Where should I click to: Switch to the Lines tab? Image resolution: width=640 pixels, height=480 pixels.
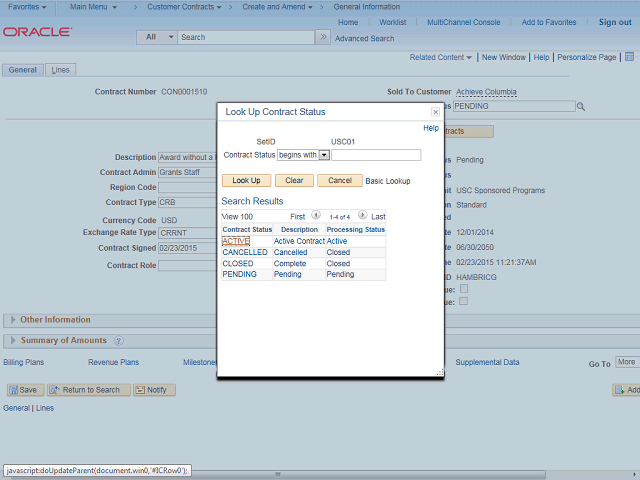[x=60, y=70]
